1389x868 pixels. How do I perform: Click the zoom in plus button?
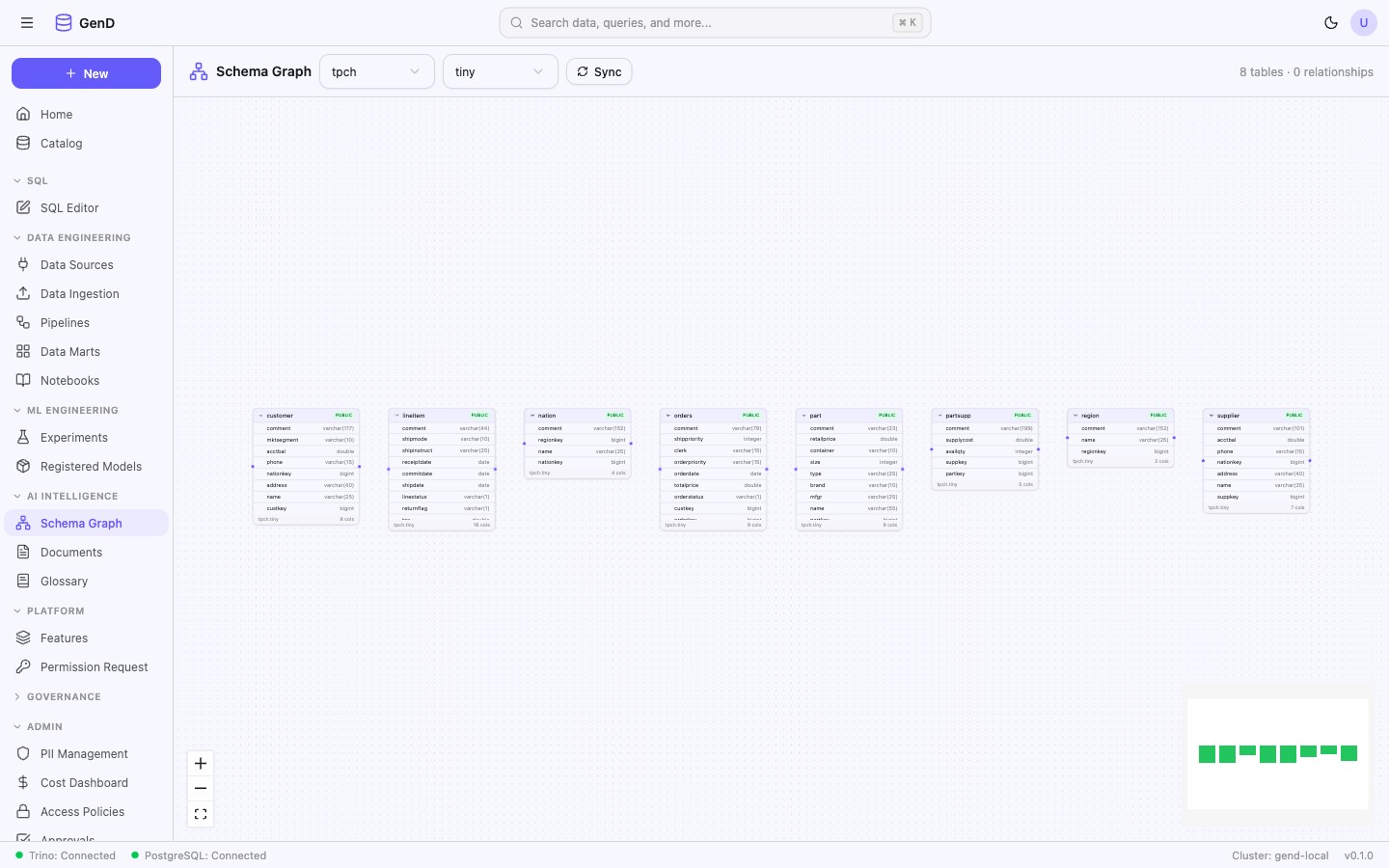click(x=201, y=764)
